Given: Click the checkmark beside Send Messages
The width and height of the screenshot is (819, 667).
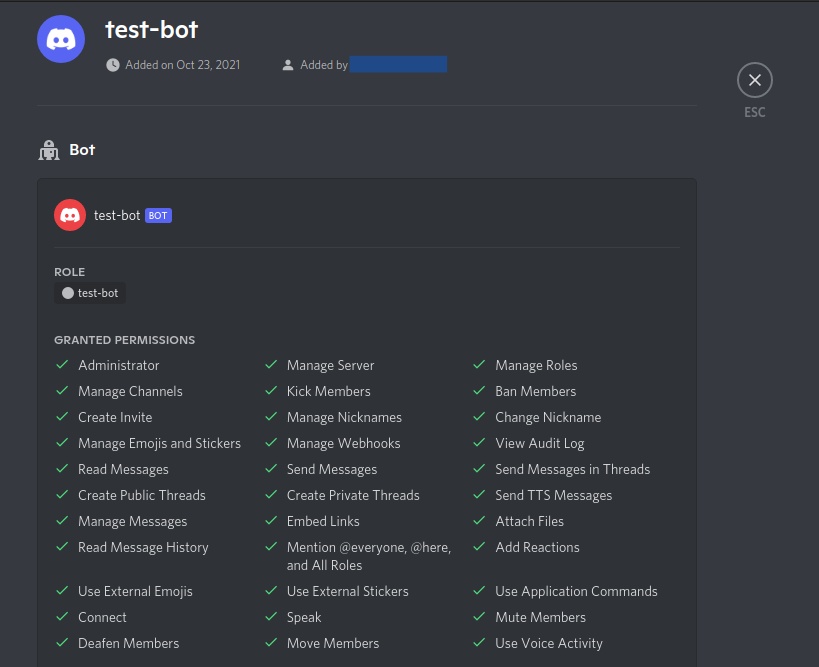Looking at the screenshot, I should point(271,469).
